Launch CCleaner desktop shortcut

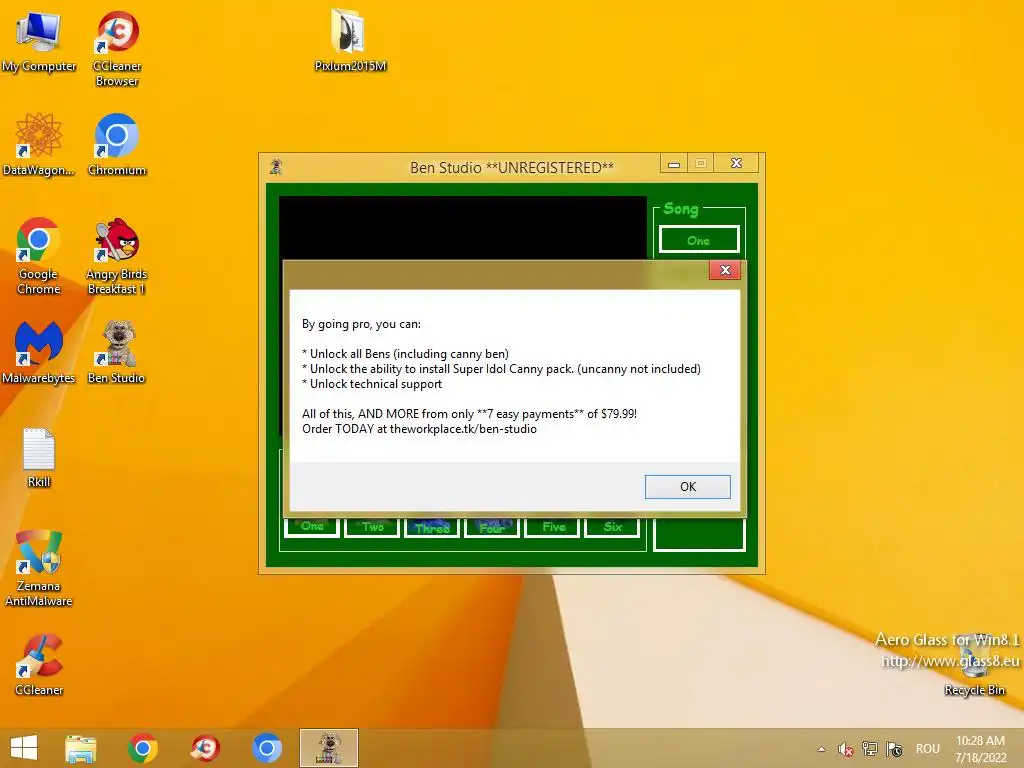pyautogui.click(x=39, y=664)
